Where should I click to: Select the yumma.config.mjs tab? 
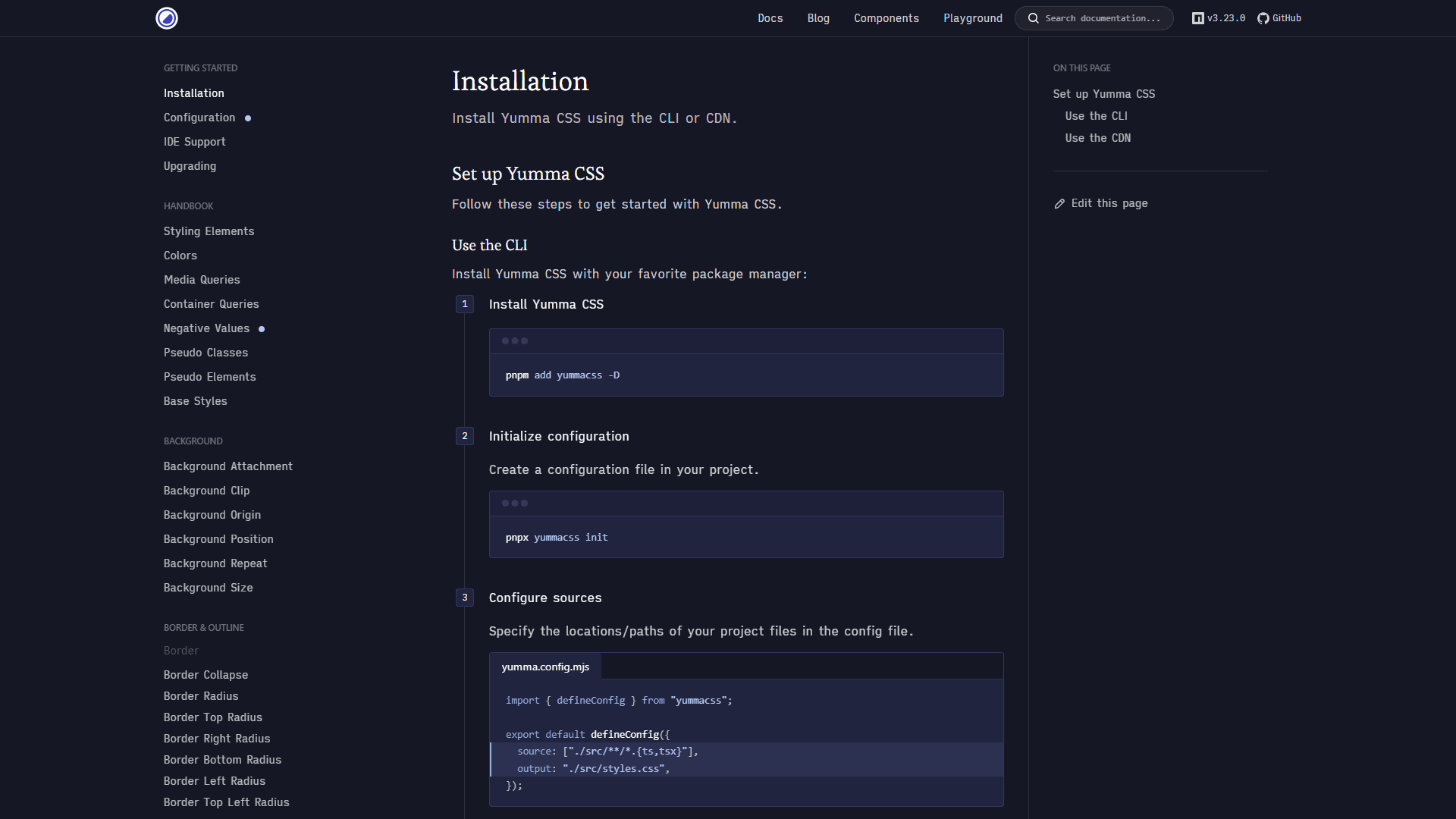(x=544, y=667)
